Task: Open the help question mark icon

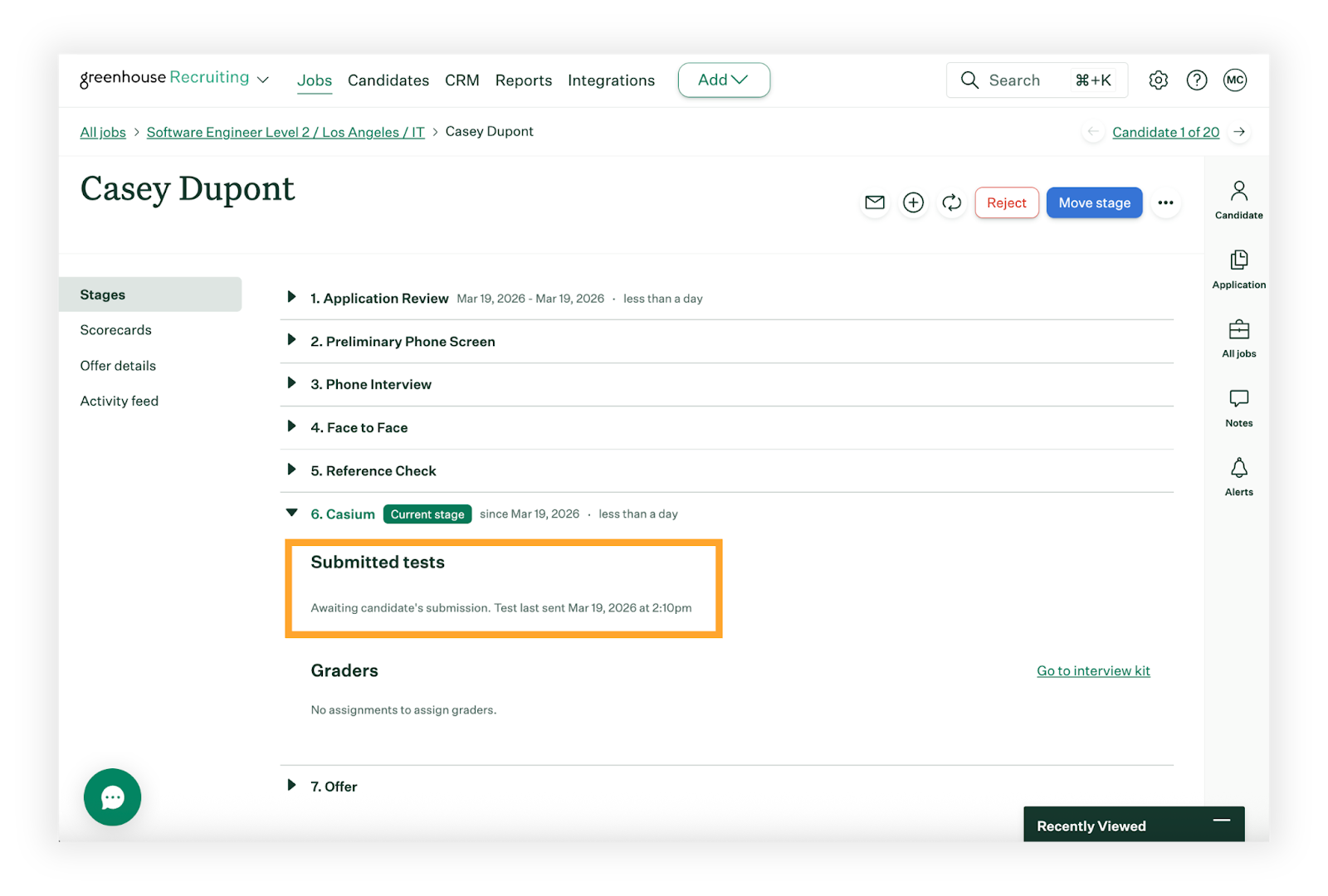Action: click(1196, 80)
